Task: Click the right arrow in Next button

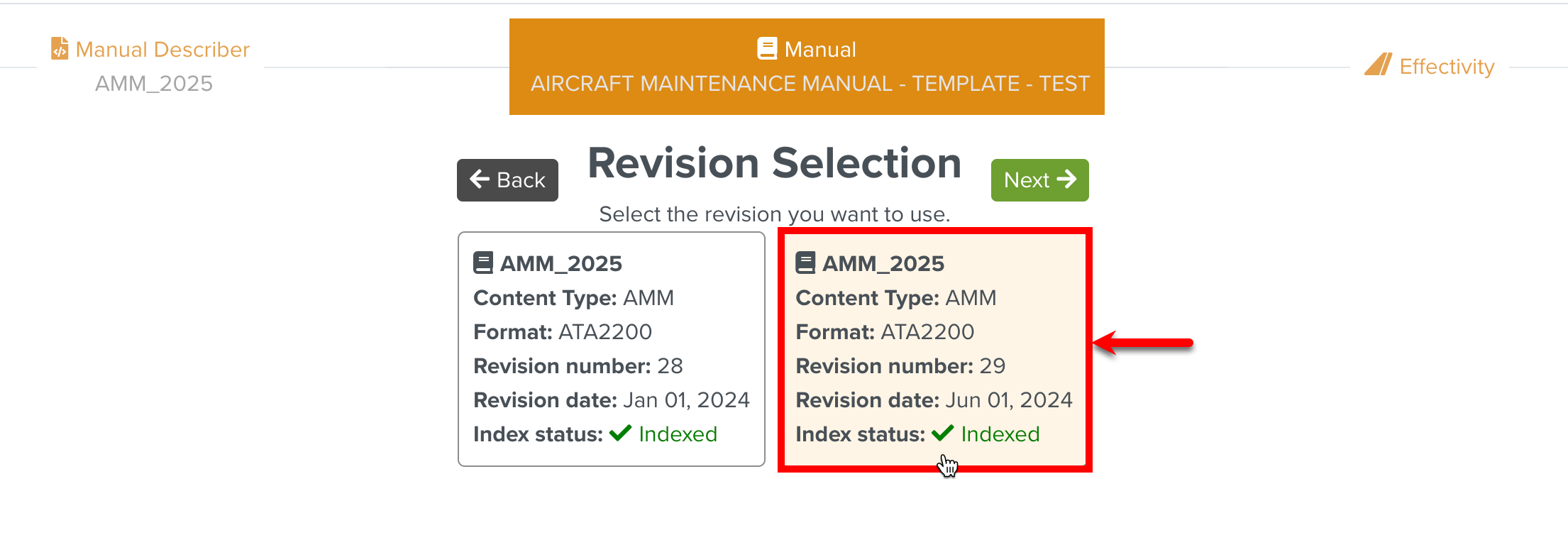Action: (1066, 179)
